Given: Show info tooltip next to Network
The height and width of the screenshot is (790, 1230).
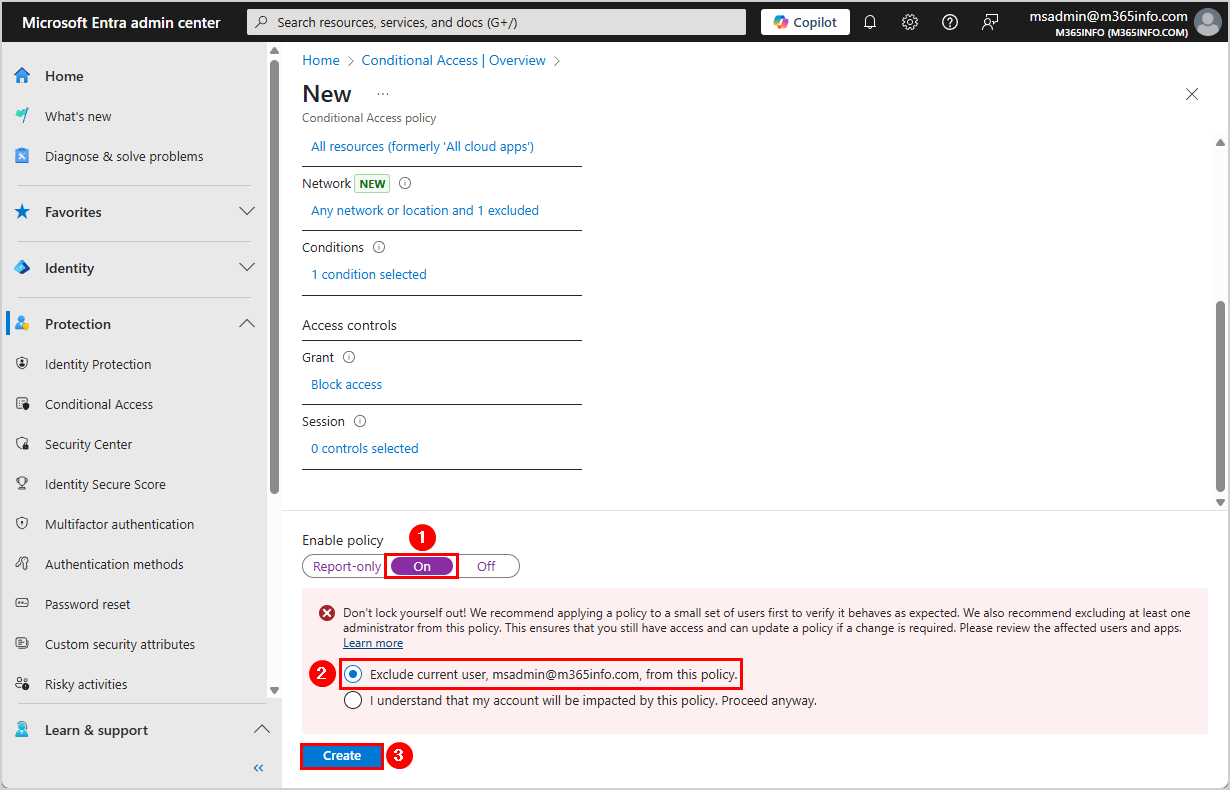Looking at the screenshot, I should click(405, 183).
